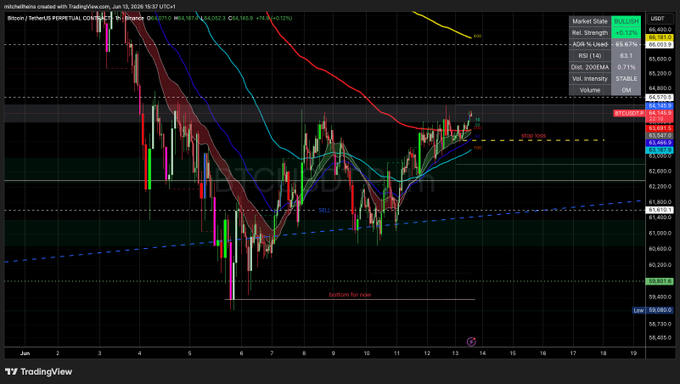This screenshot has height=384, width=680.
Task: Click the Bitcoin / TetherUS PERPETUAL CONTRACT title
Action: tap(59, 18)
